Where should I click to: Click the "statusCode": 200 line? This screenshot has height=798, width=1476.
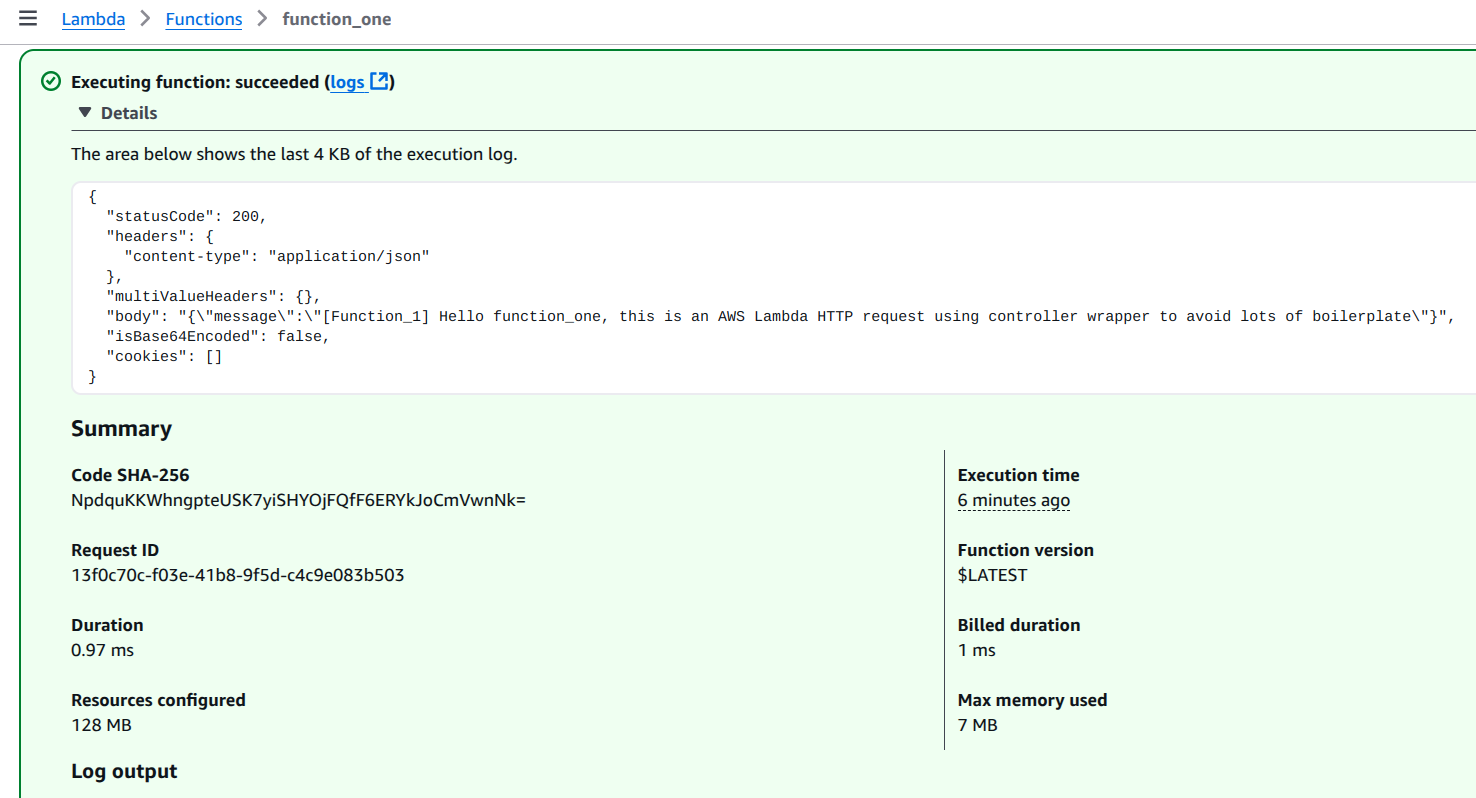pos(187,216)
